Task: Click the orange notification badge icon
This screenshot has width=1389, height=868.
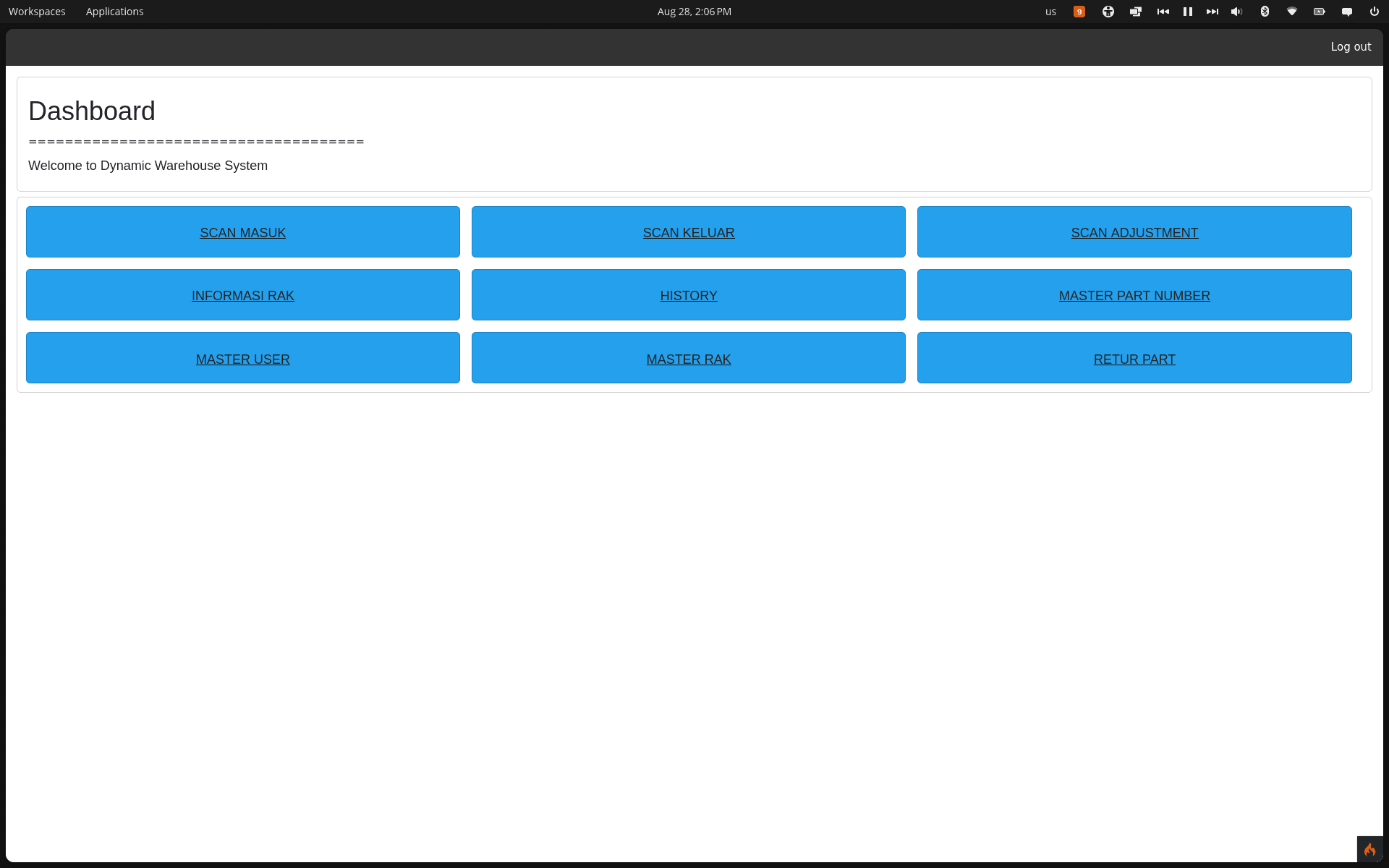Action: point(1079,12)
